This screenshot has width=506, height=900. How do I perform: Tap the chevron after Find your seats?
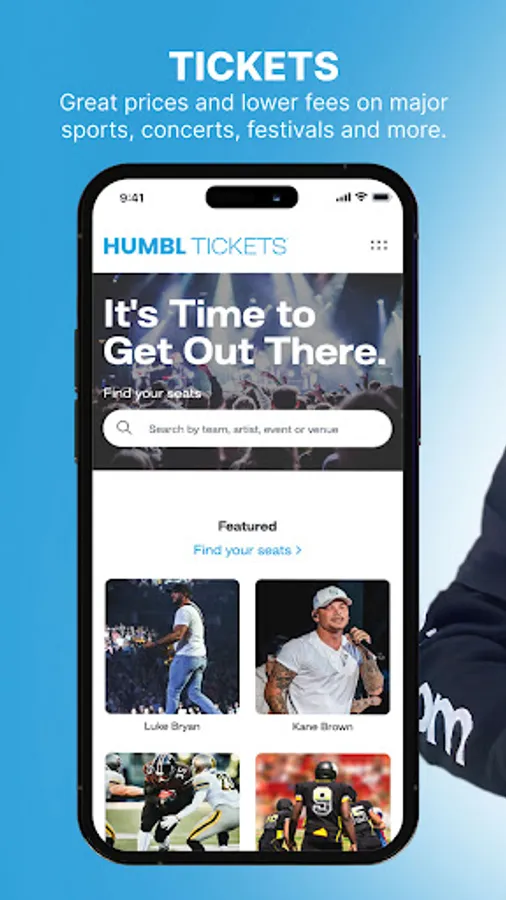coord(298,550)
